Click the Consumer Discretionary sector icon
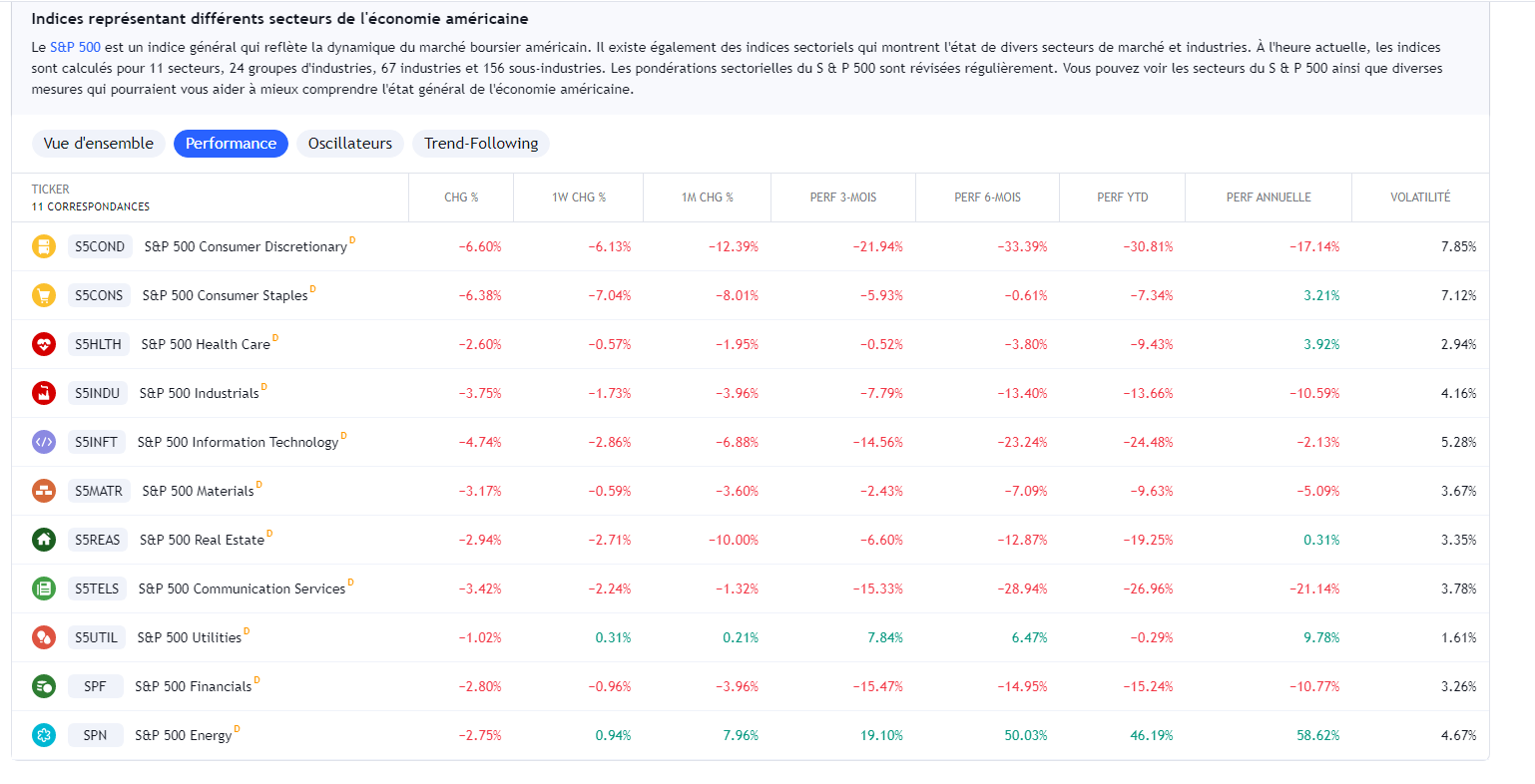 tap(43, 246)
